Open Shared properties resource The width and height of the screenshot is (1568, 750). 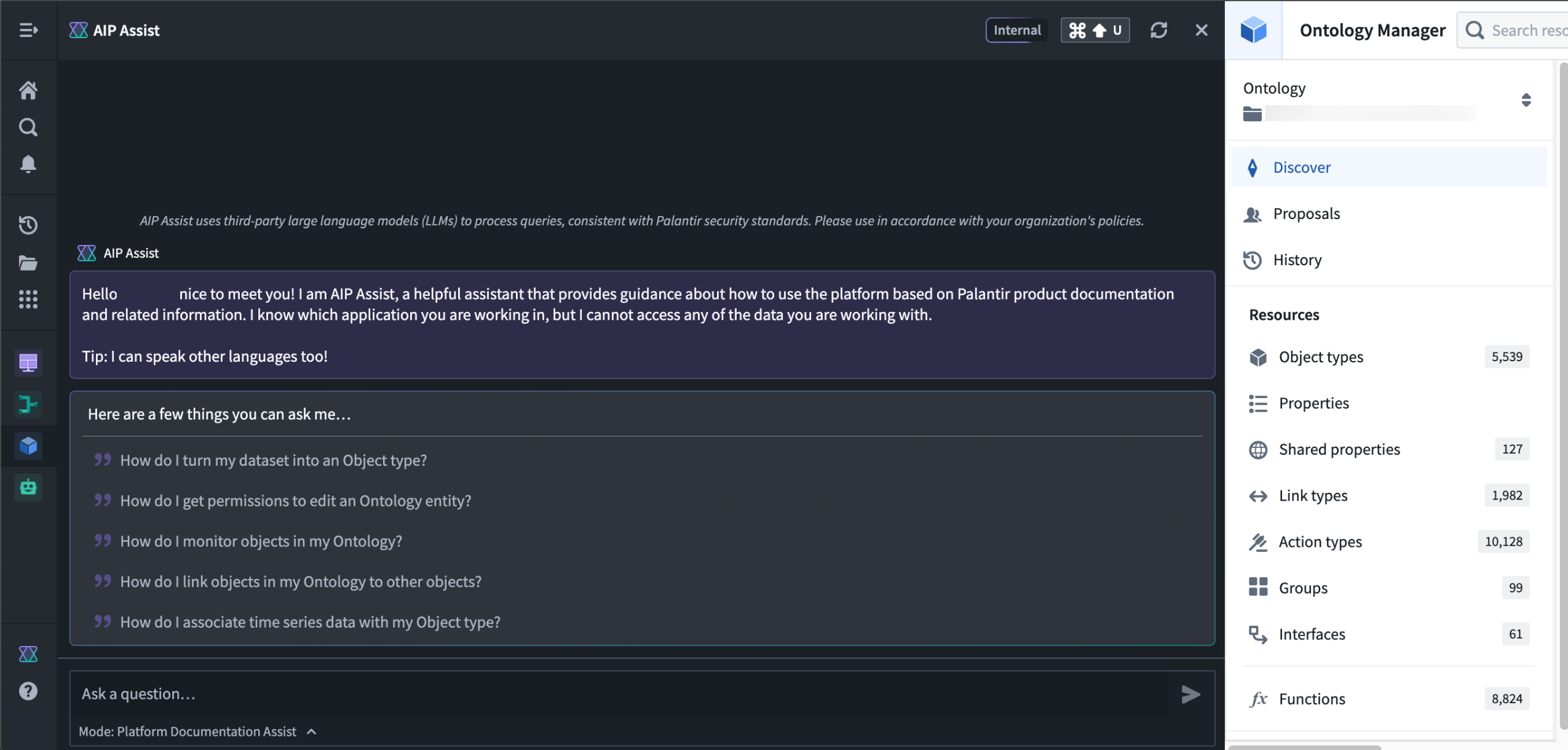coord(1389,449)
